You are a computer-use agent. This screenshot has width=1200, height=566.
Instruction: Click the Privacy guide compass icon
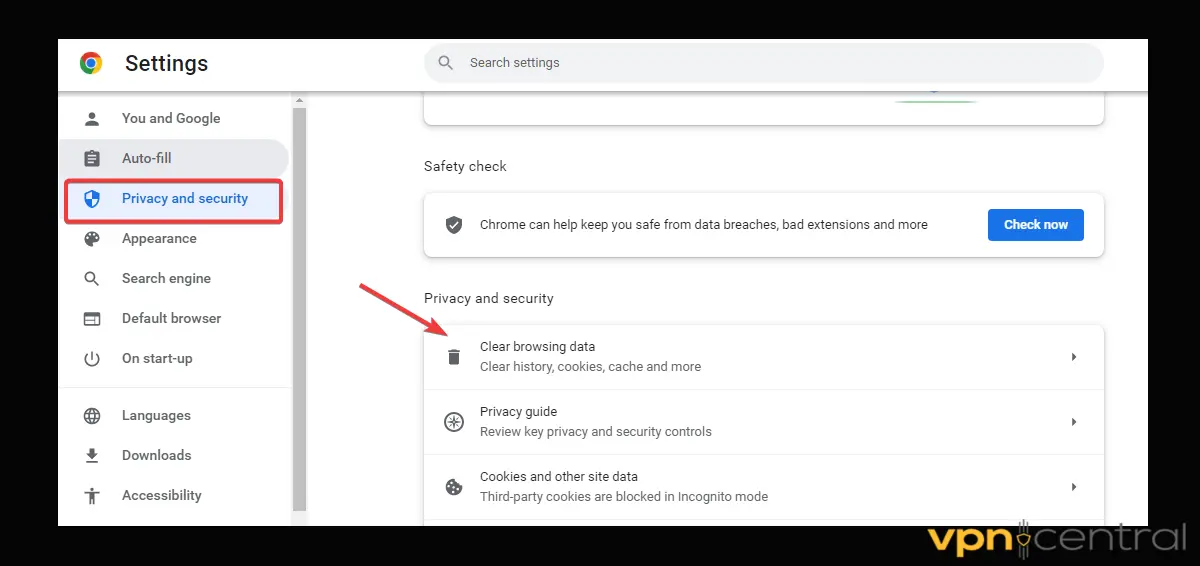(x=454, y=422)
